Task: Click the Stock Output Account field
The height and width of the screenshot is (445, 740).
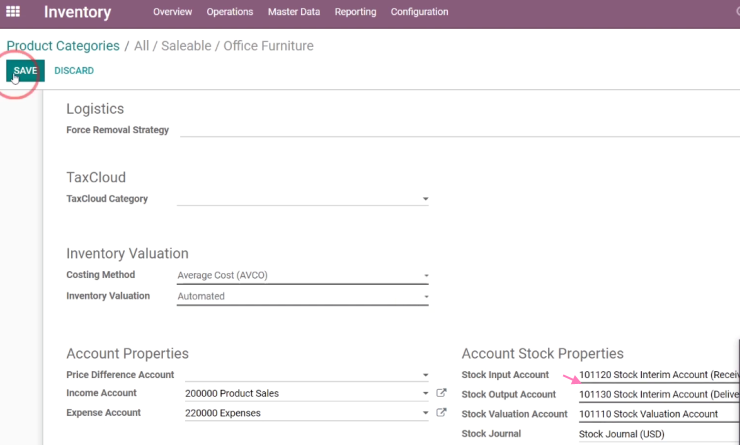Action: (x=659, y=395)
